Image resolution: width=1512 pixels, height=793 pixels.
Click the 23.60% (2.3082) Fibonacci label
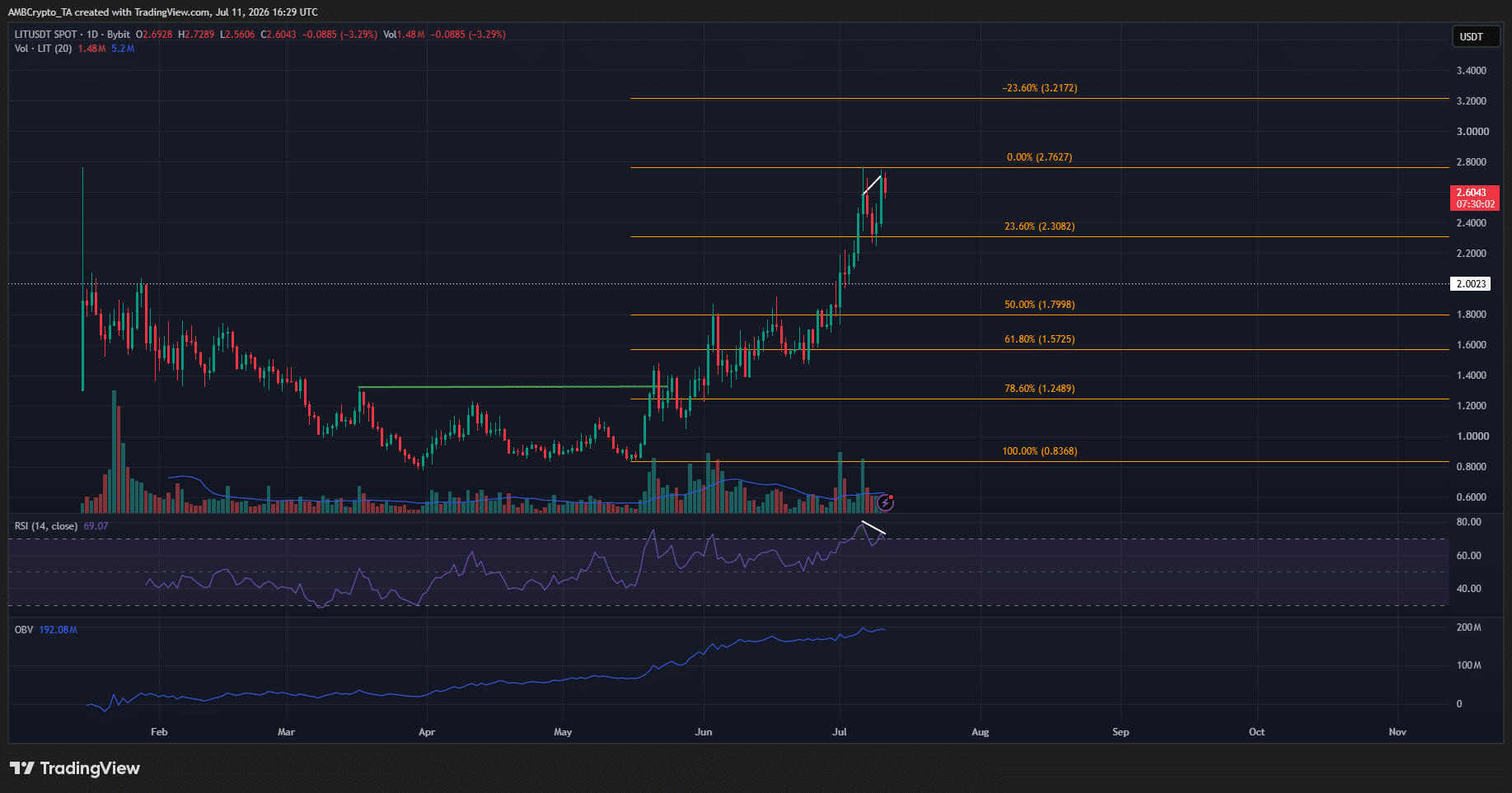coord(1040,226)
